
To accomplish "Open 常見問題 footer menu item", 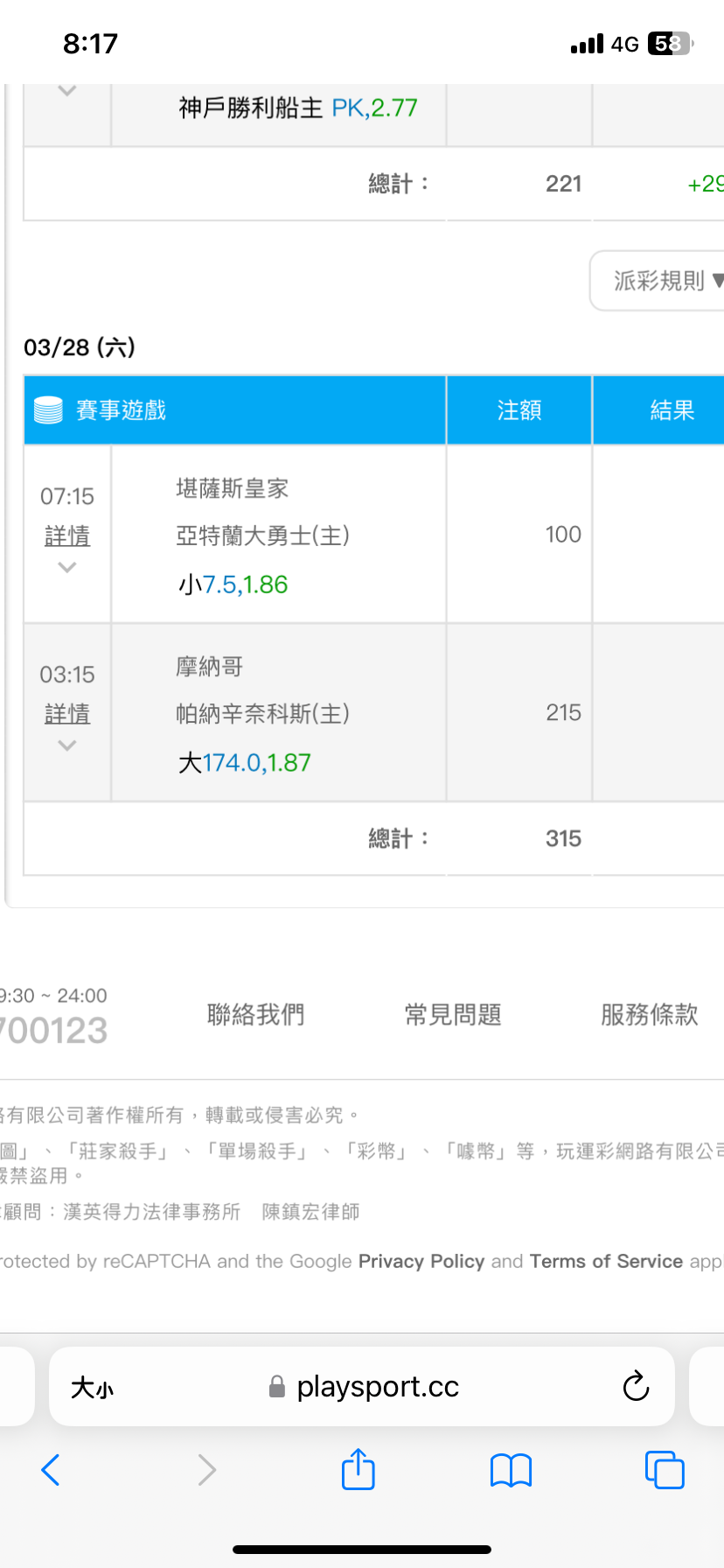I will (453, 1015).
